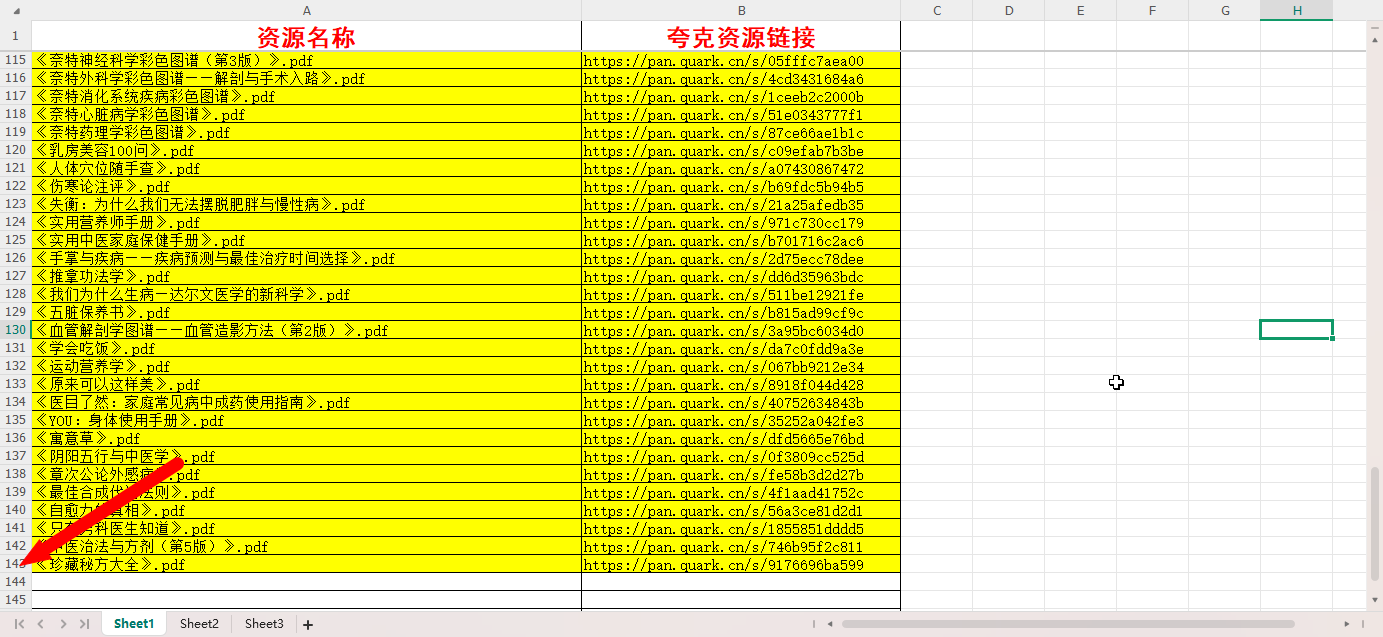Select column H header

[x=1296, y=10]
